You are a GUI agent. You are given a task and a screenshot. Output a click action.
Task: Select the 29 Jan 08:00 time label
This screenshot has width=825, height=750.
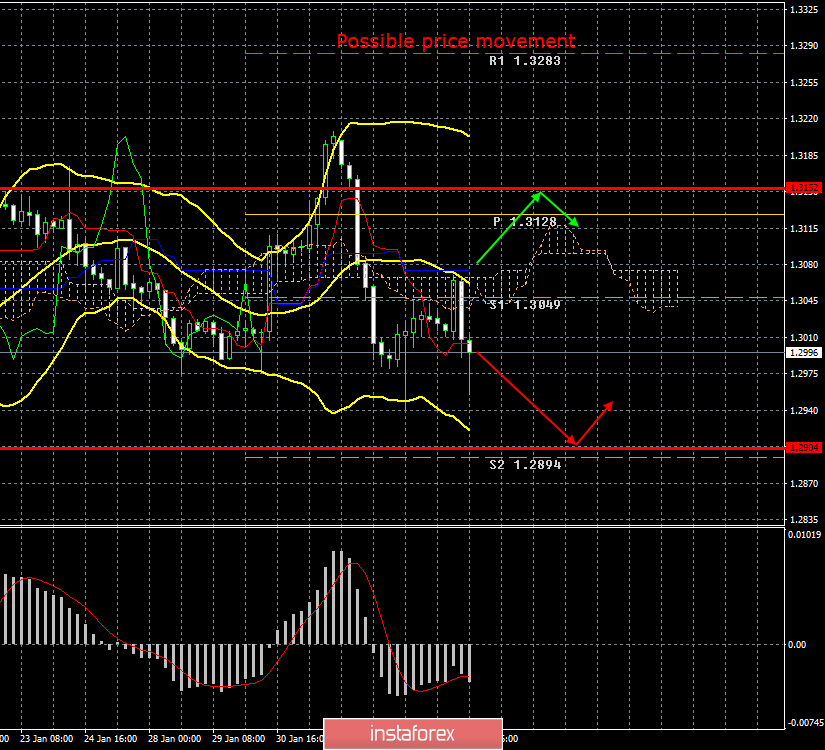[x=241, y=739]
